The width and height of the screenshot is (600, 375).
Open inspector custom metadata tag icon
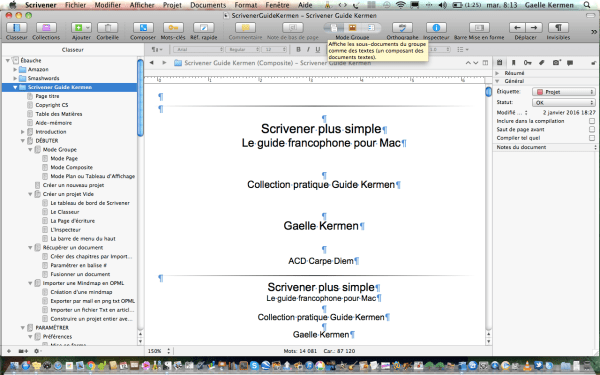(541, 63)
